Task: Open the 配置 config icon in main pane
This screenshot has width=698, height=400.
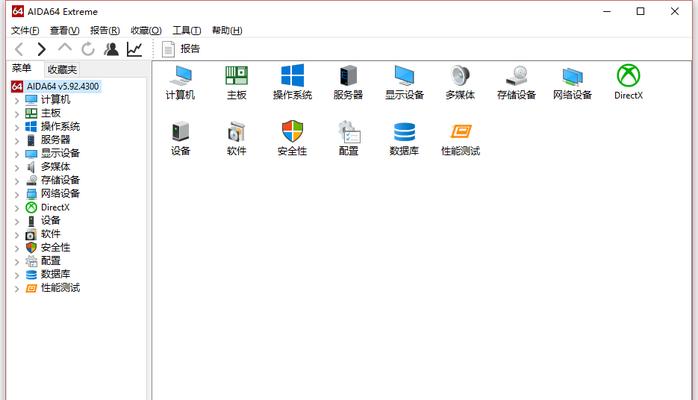Action: tap(349, 138)
